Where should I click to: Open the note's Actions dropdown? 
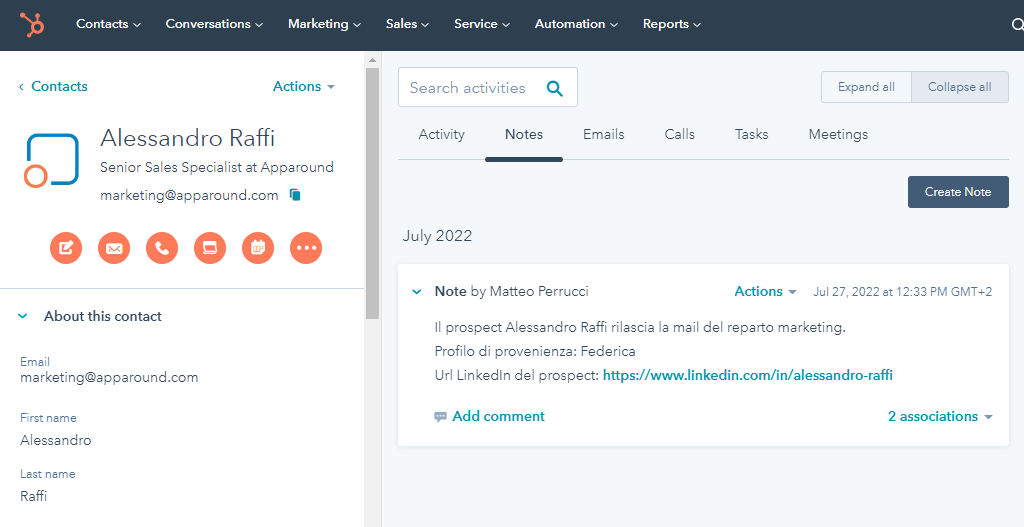pyautogui.click(x=765, y=292)
